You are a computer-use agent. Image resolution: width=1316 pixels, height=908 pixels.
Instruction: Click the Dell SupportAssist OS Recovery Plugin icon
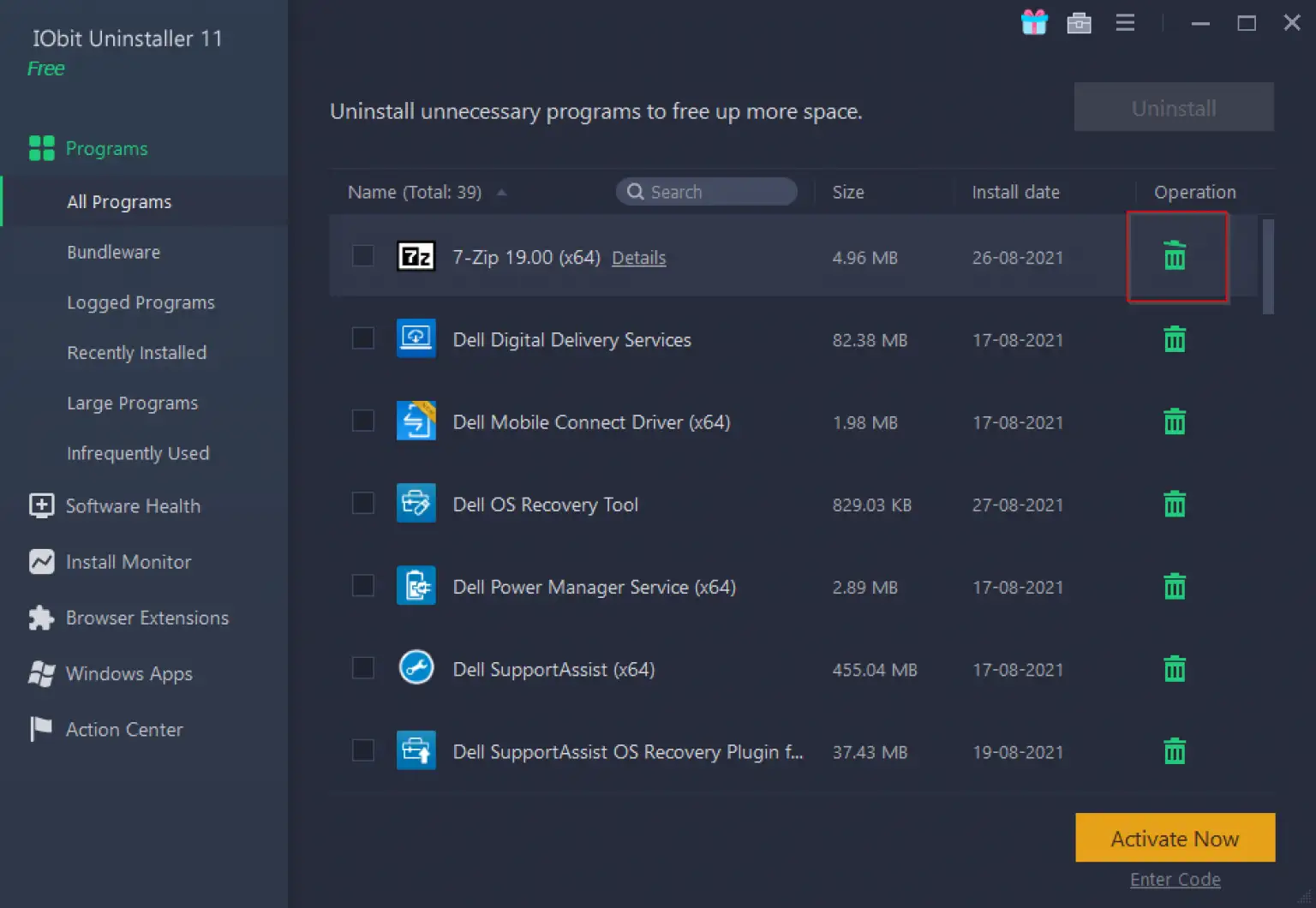click(x=416, y=750)
